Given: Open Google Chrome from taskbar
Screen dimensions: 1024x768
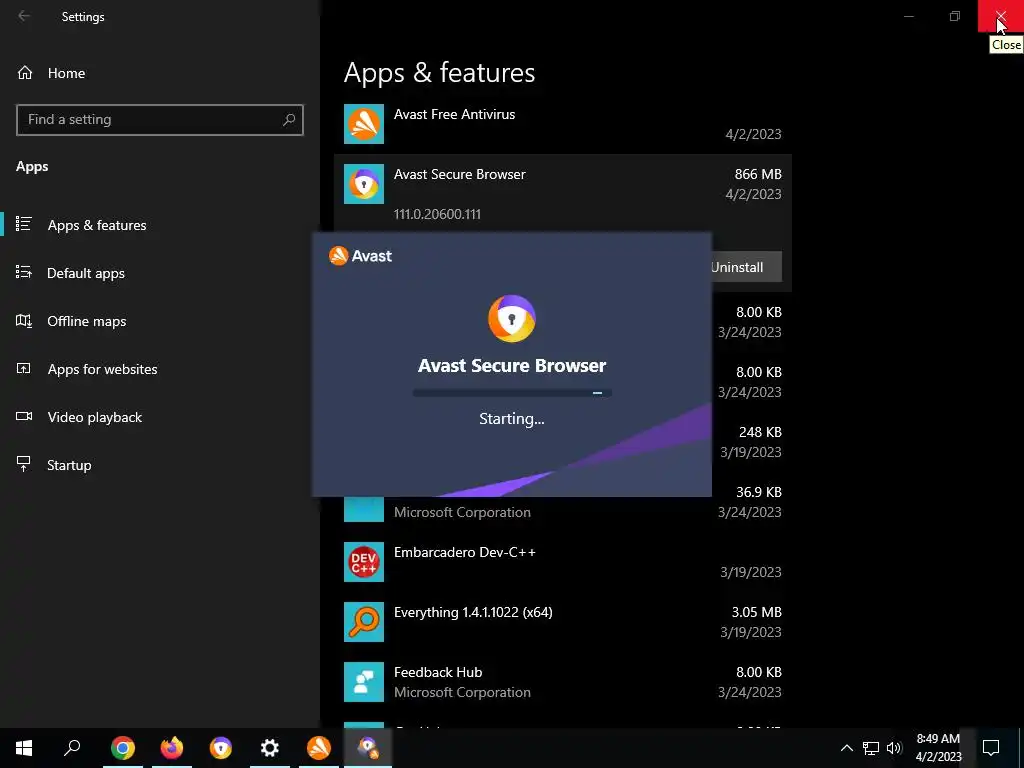Looking at the screenshot, I should (123, 748).
